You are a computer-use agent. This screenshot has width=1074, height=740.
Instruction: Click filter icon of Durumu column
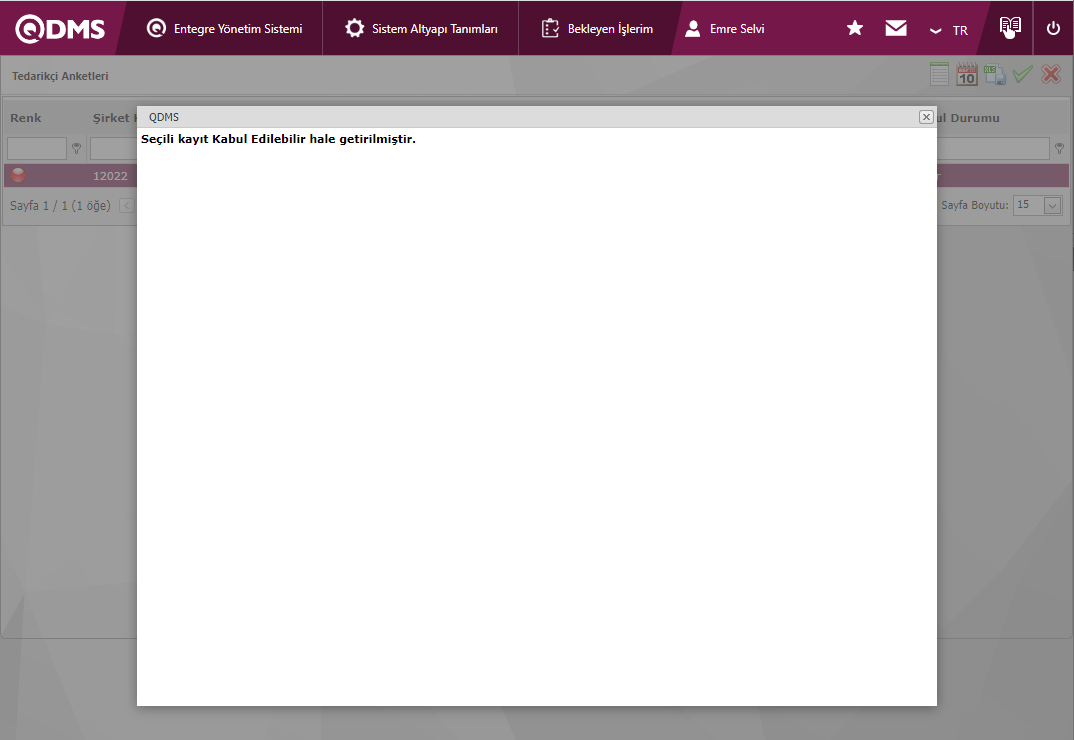click(1059, 148)
